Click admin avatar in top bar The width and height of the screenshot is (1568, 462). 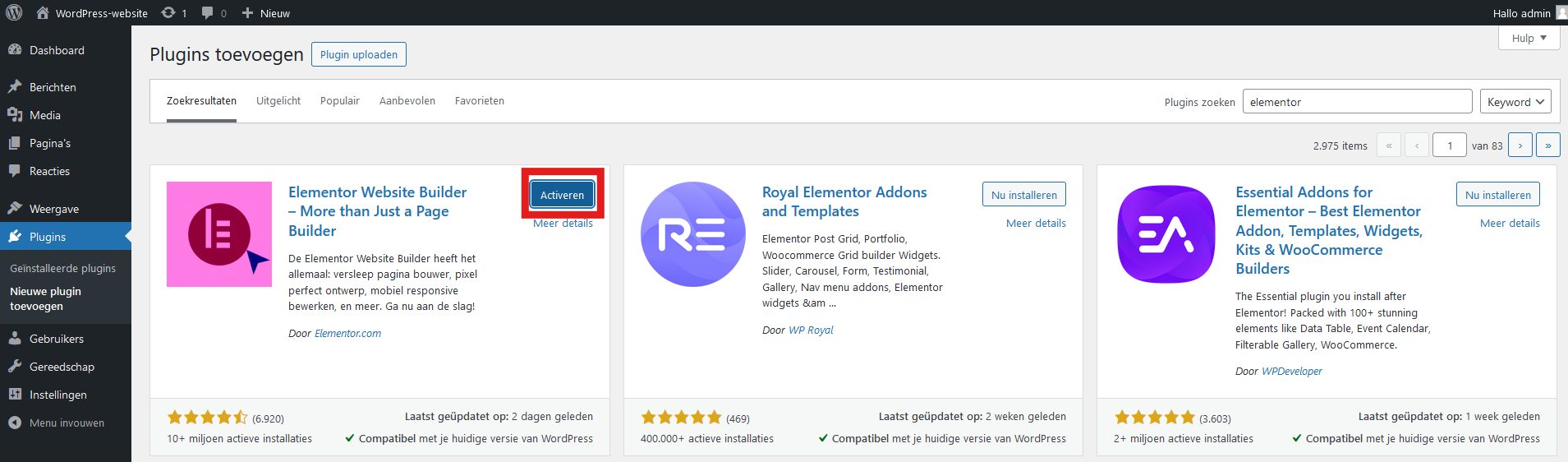point(1561,12)
